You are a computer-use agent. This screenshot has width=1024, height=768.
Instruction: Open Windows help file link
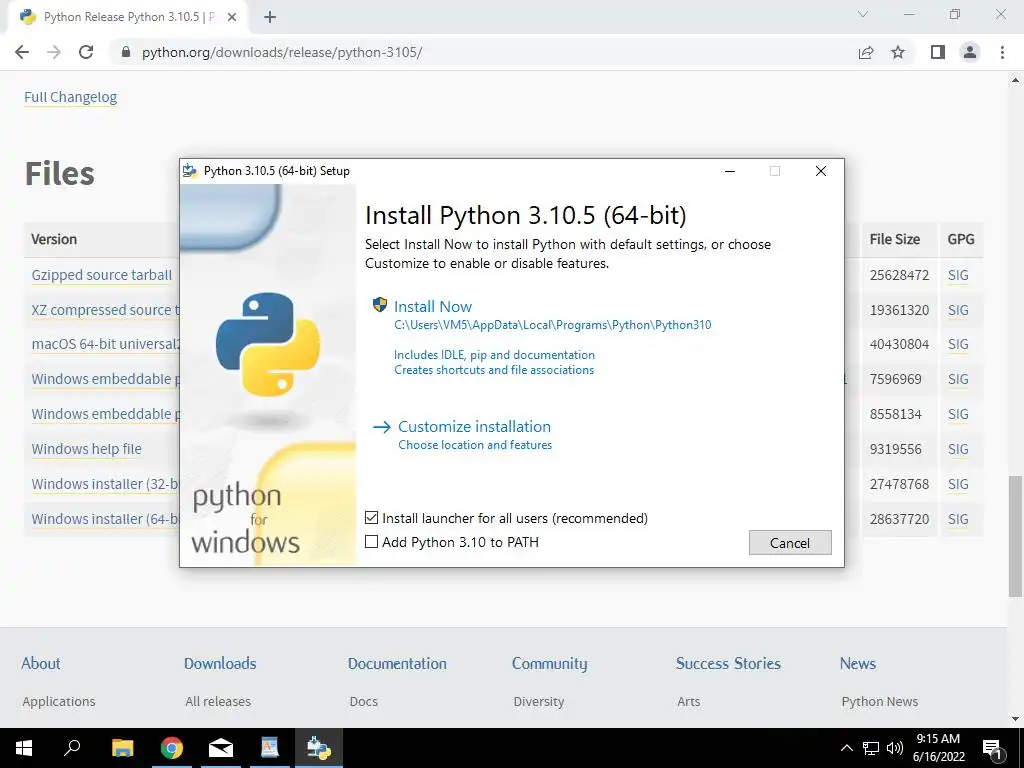coord(86,449)
